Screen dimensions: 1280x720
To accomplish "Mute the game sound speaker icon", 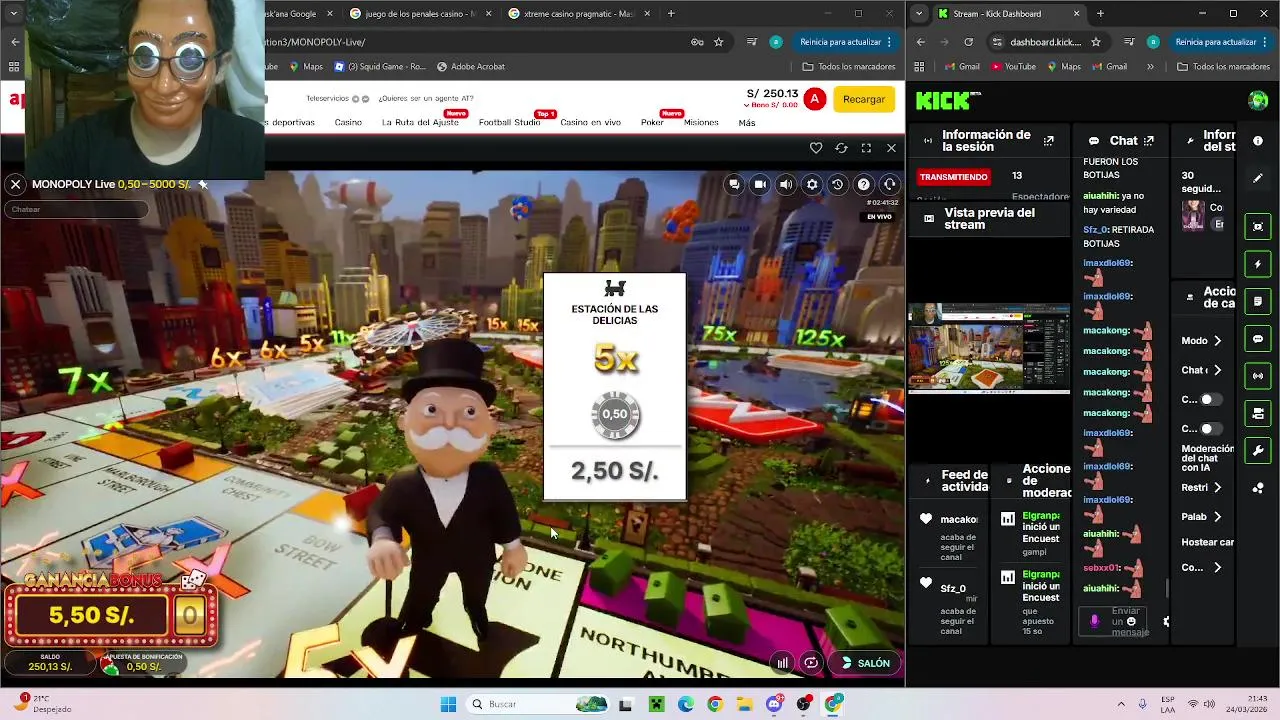I will [786, 184].
